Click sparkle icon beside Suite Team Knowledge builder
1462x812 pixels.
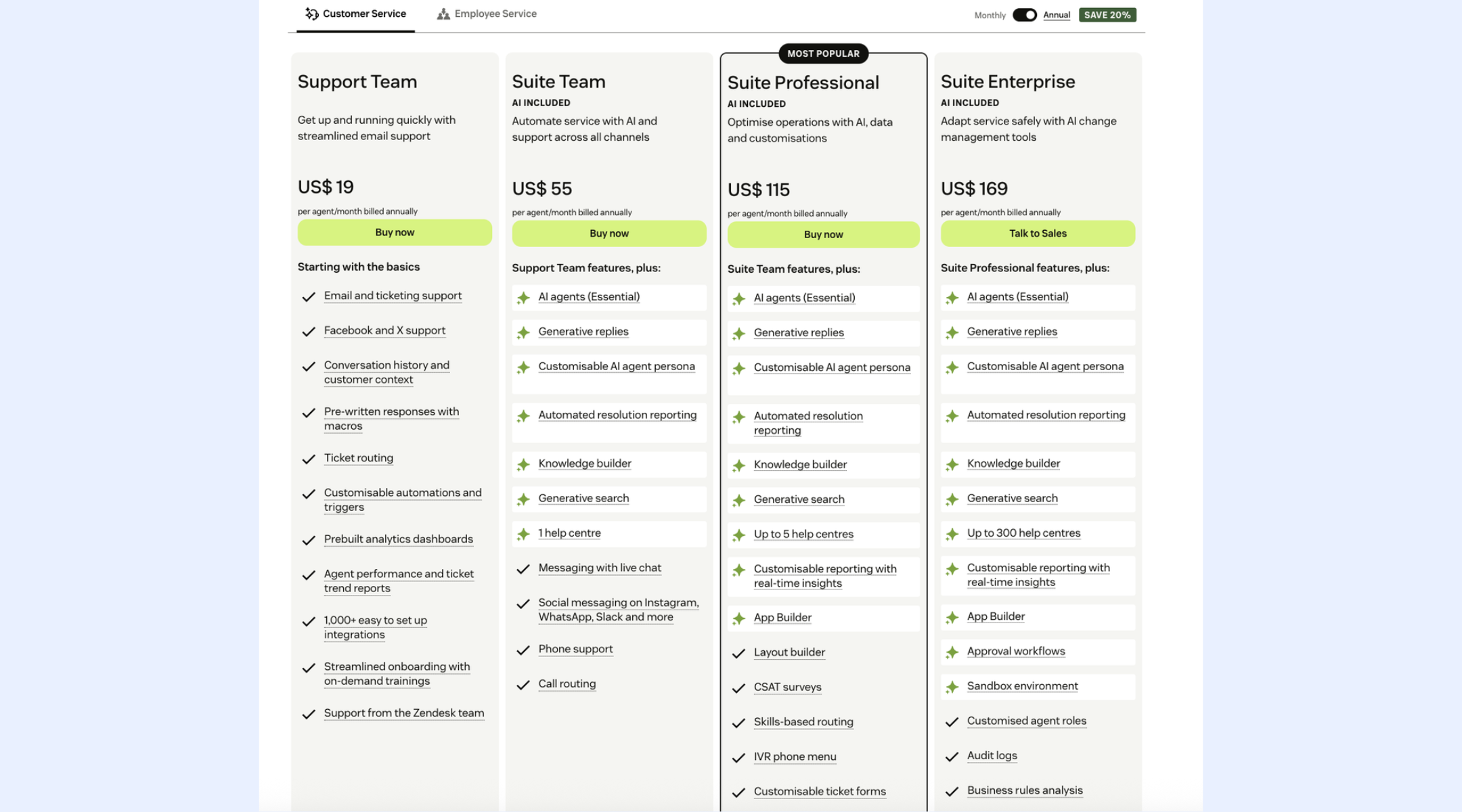pyautogui.click(x=523, y=465)
